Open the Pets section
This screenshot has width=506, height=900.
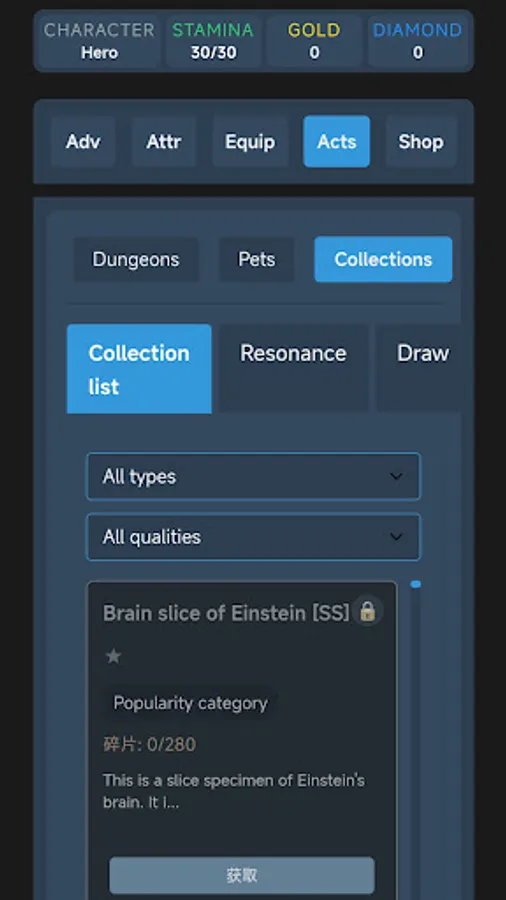click(x=256, y=259)
